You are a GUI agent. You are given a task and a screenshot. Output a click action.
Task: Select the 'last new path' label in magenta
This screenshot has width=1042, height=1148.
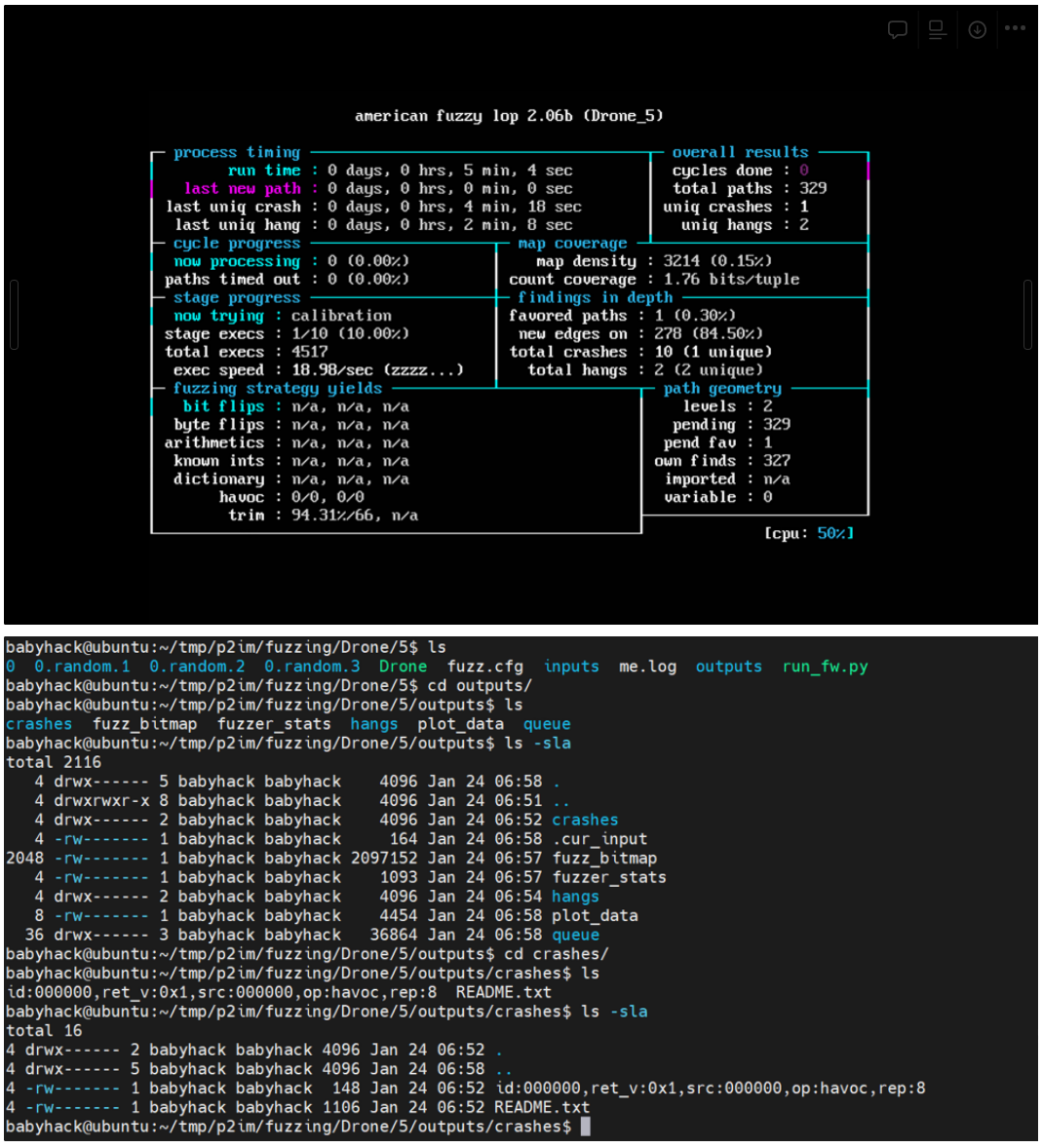[x=243, y=189]
